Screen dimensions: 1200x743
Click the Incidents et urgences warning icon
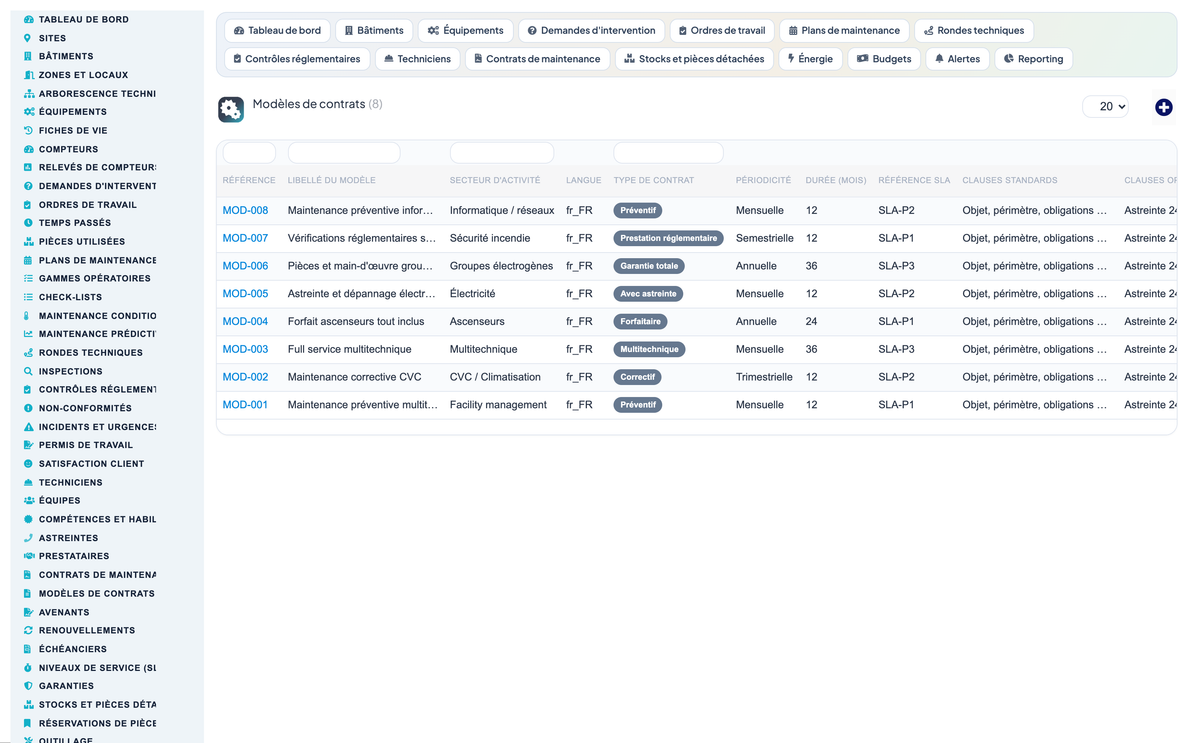click(28, 427)
